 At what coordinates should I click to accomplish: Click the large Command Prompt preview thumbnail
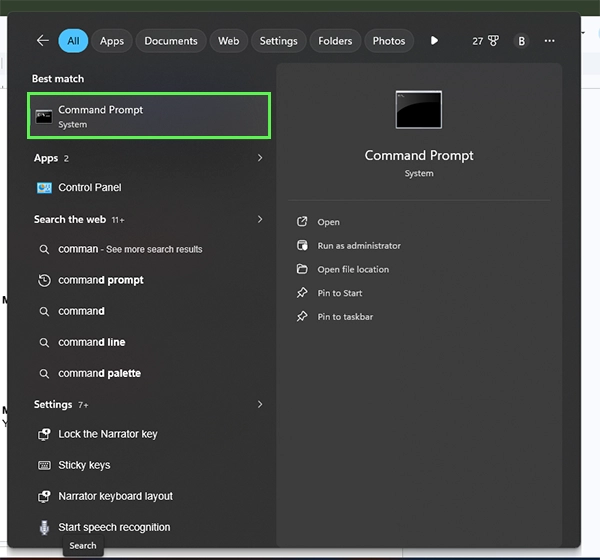[x=419, y=109]
